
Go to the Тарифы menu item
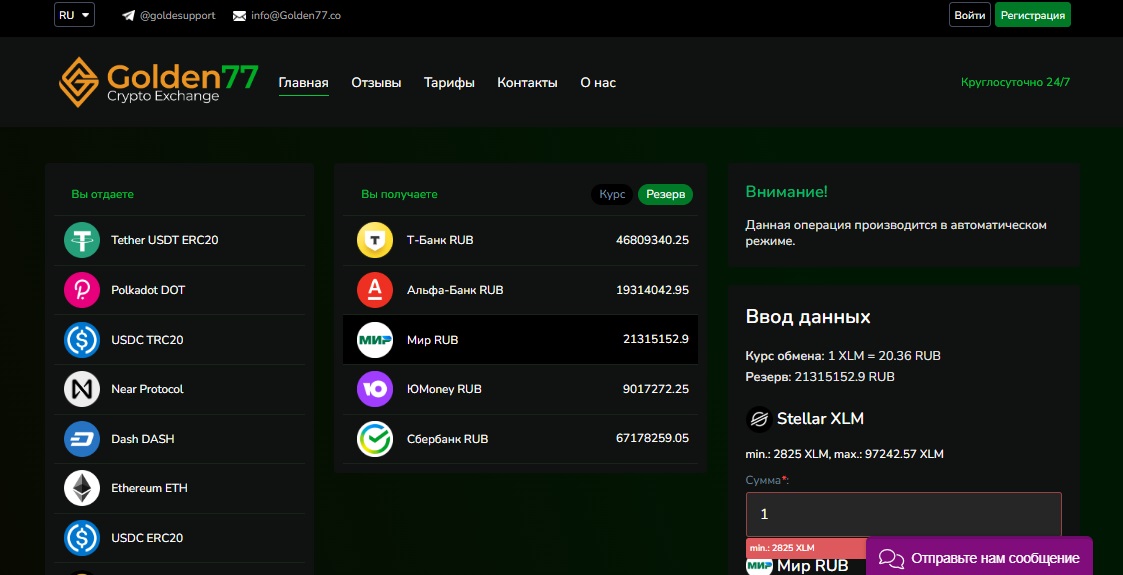coord(449,83)
